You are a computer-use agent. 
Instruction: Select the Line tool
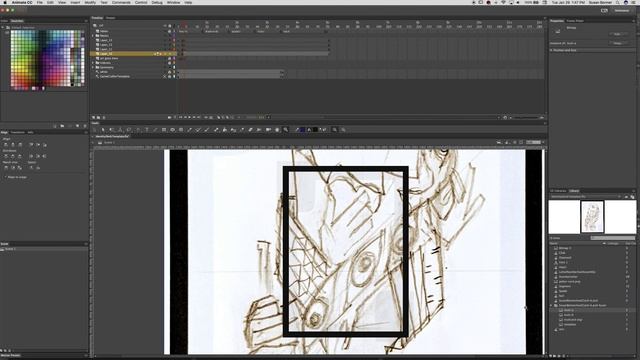pyautogui.click(x=155, y=130)
